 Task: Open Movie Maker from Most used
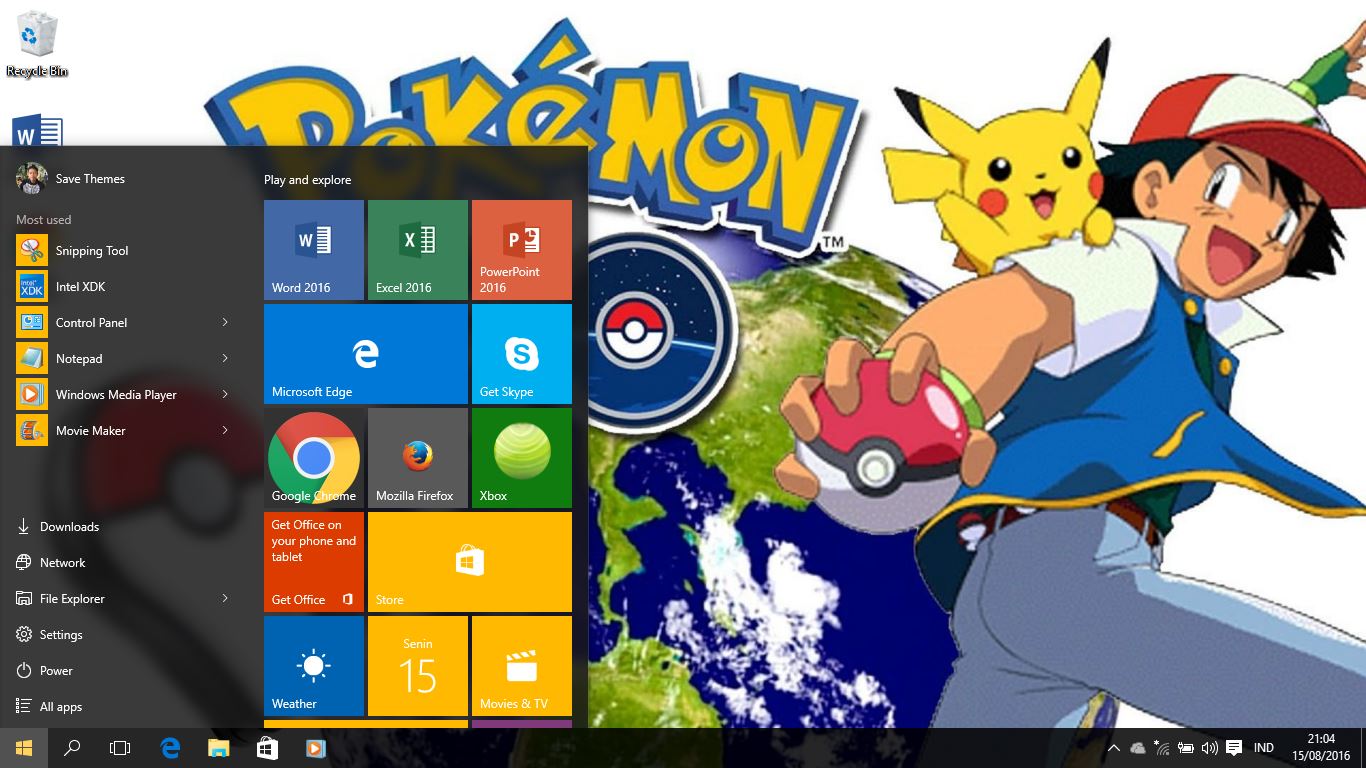[x=124, y=431]
